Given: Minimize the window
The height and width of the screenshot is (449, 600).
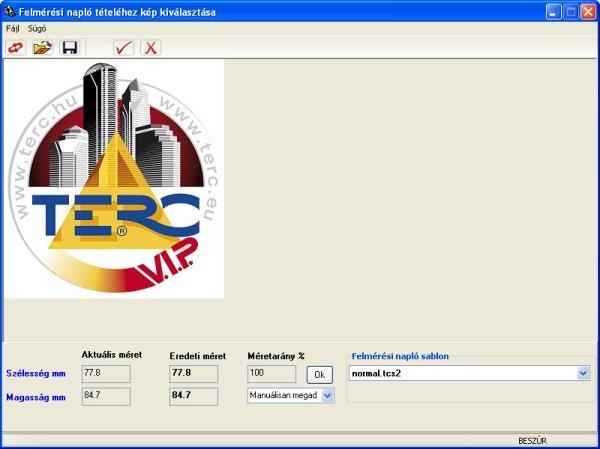Looking at the screenshot, I should [x=553, y=12].
